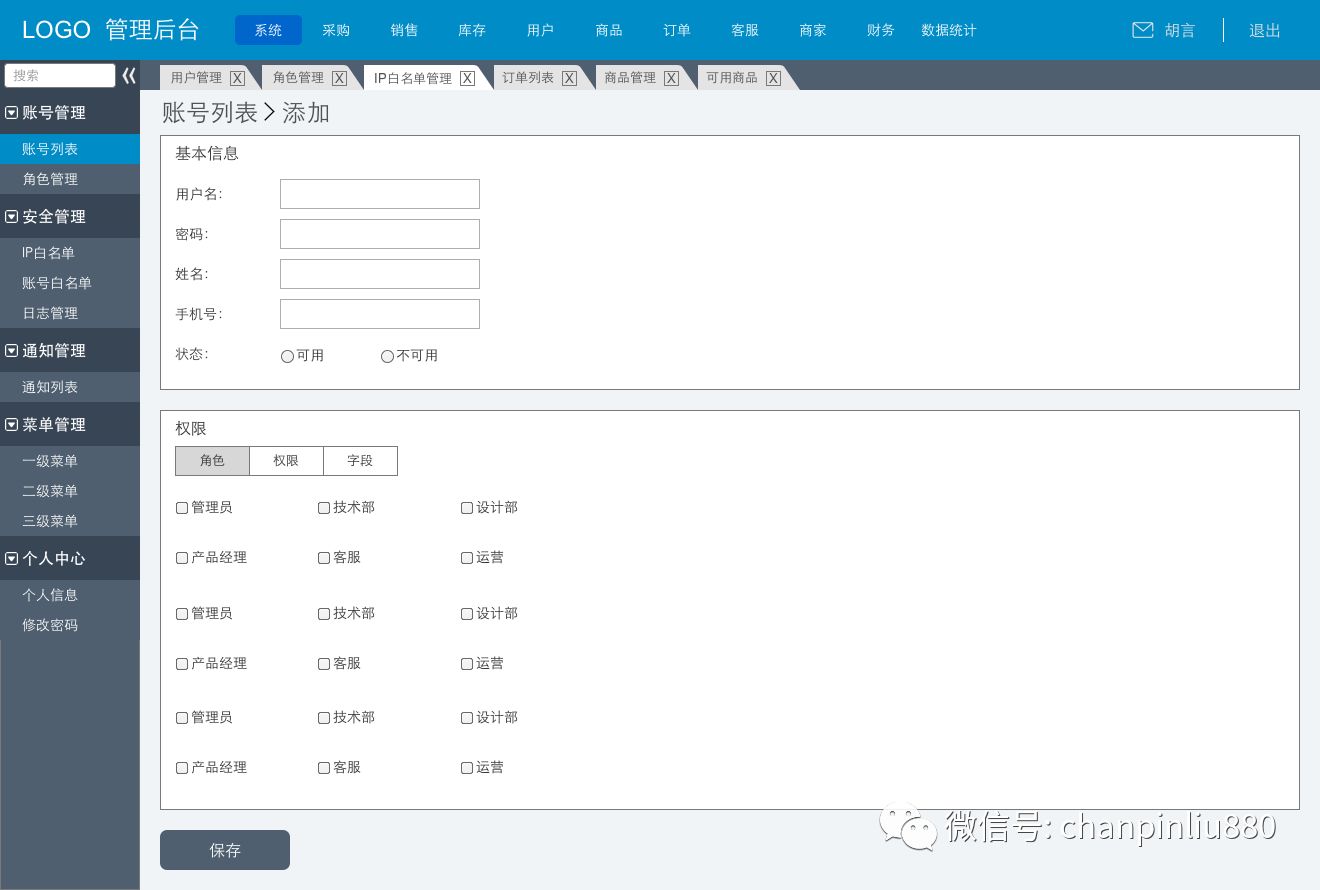
Task: Select the 权限 tab beside 角色
Action: (286, 461)
